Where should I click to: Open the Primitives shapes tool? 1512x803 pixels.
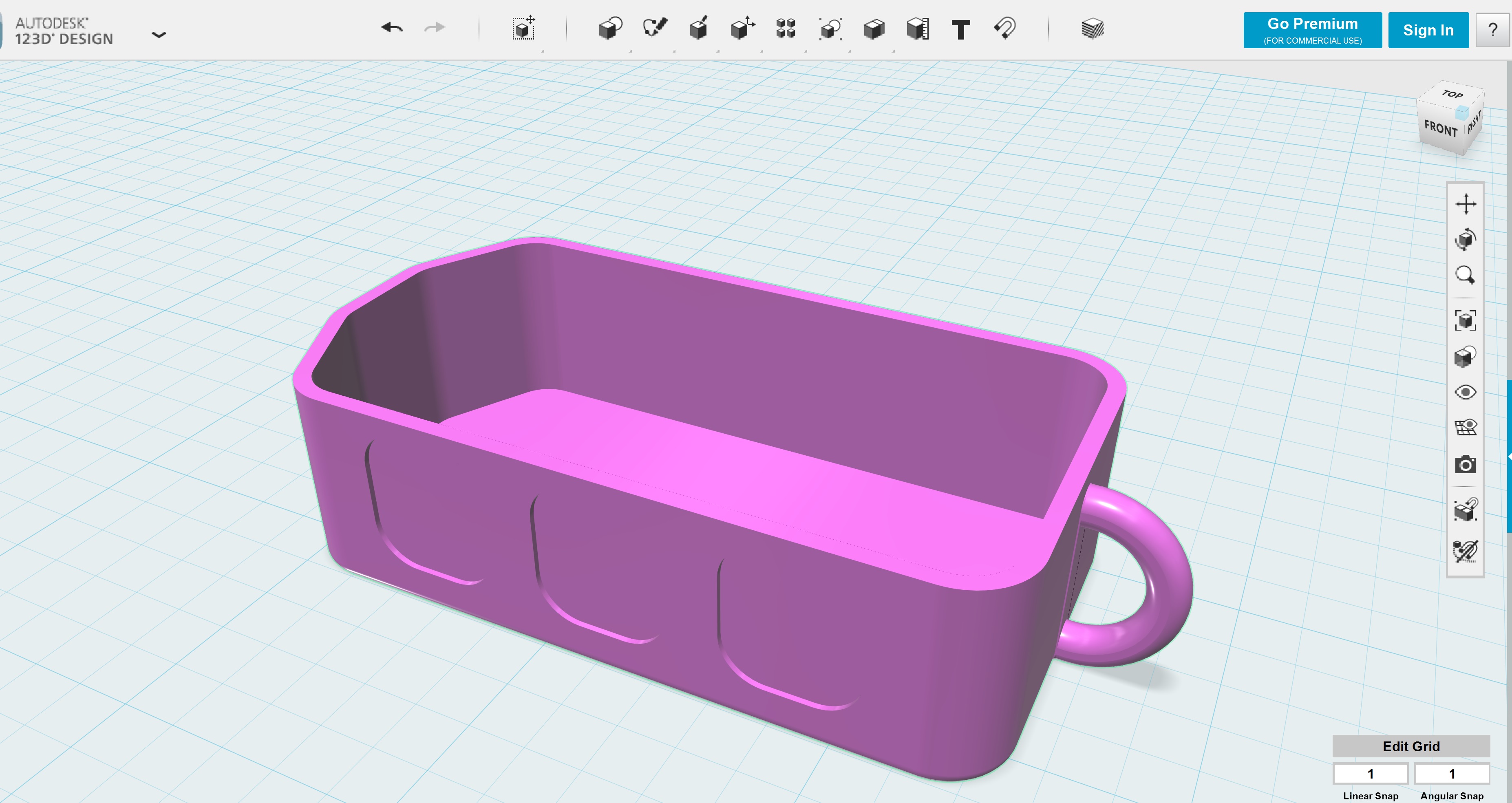pyautogui.click(x=610, y=28)
